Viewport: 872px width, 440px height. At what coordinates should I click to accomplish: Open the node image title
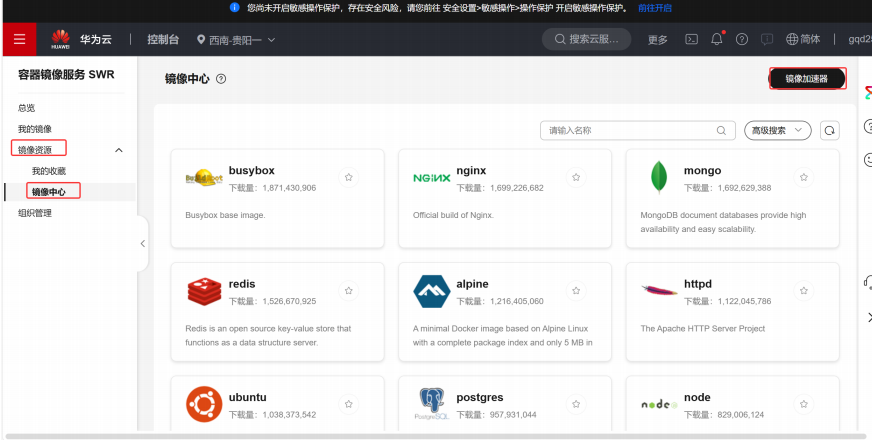coord(697,397)
